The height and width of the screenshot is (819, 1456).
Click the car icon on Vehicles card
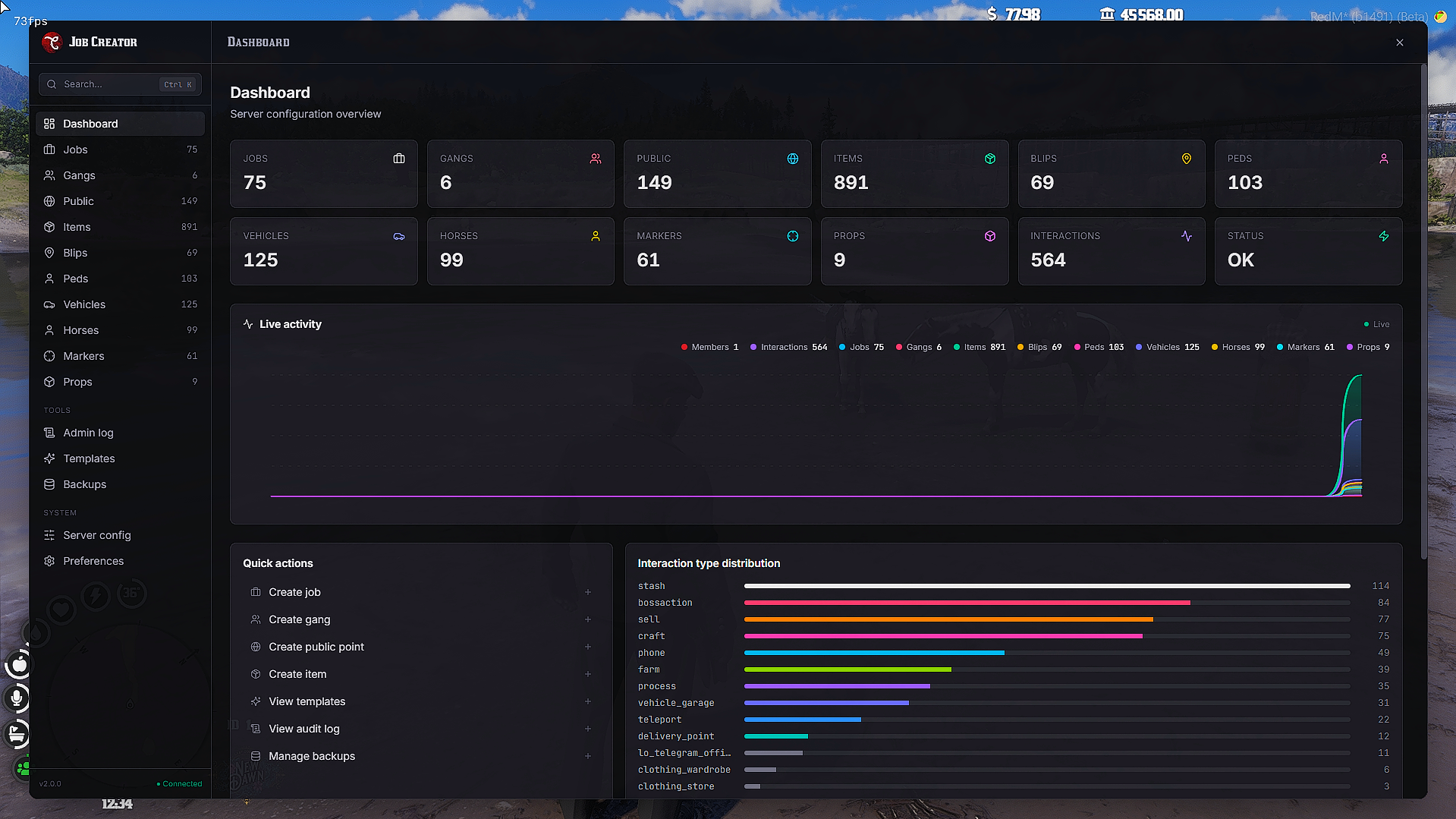[x=399, y=236]
